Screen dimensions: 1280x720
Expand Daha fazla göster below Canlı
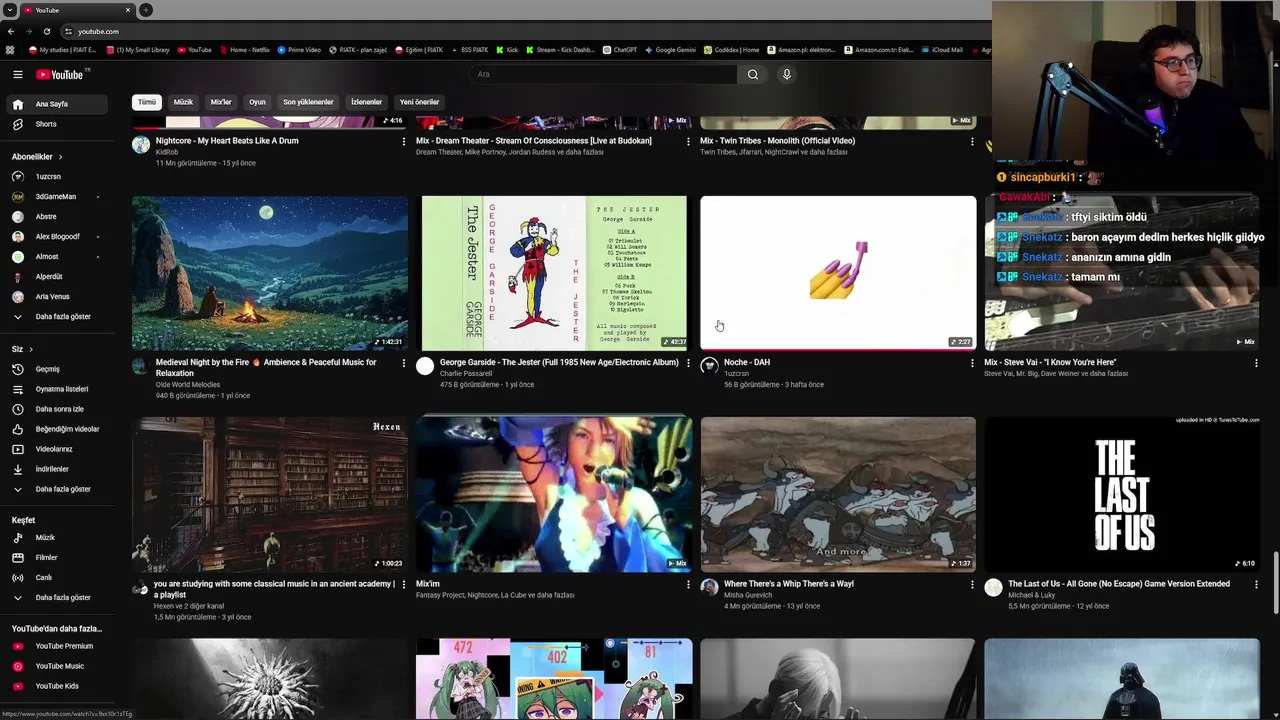tap(65, 598)
